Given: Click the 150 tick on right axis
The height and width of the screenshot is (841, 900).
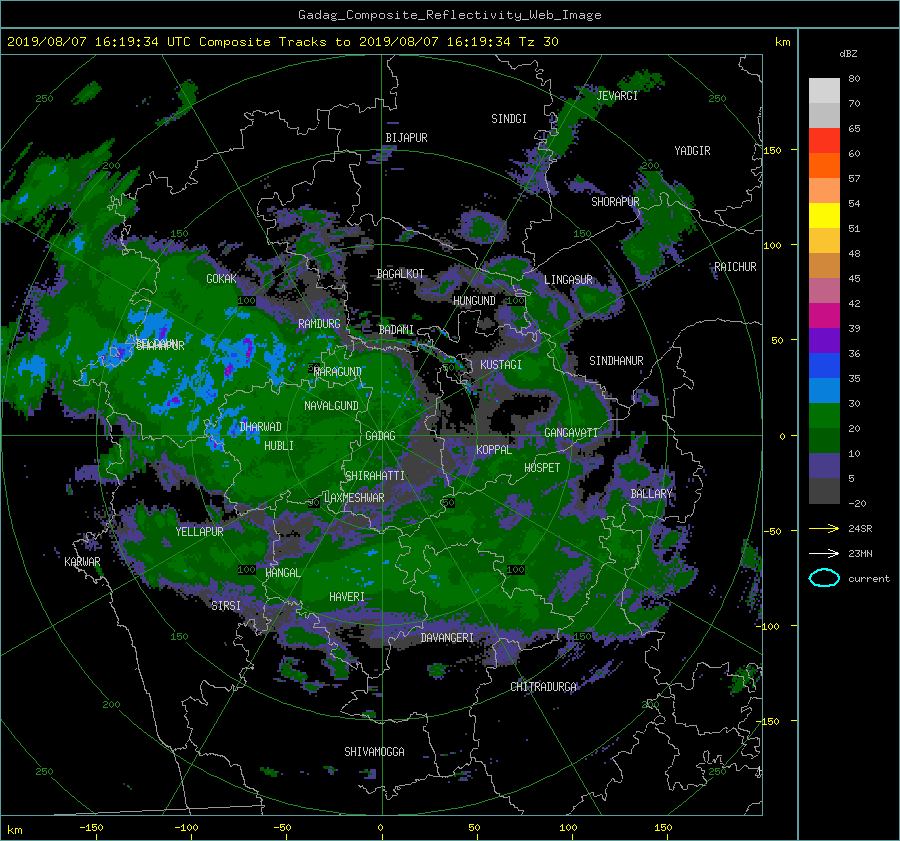Looking at the screenshot, I should click(x=773, y=150).
